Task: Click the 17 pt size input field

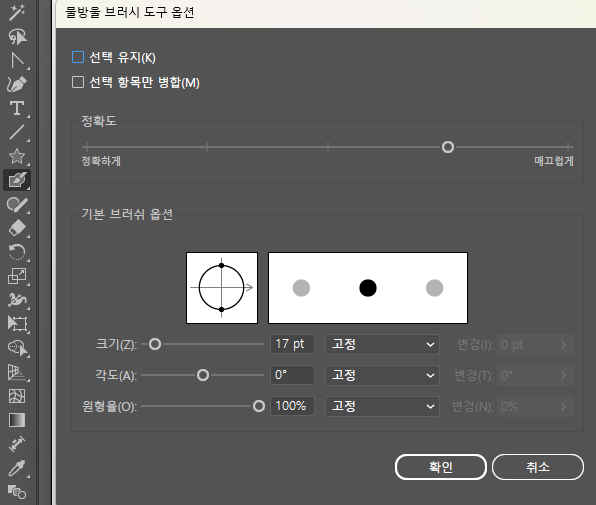Action: tap(292, 344)
